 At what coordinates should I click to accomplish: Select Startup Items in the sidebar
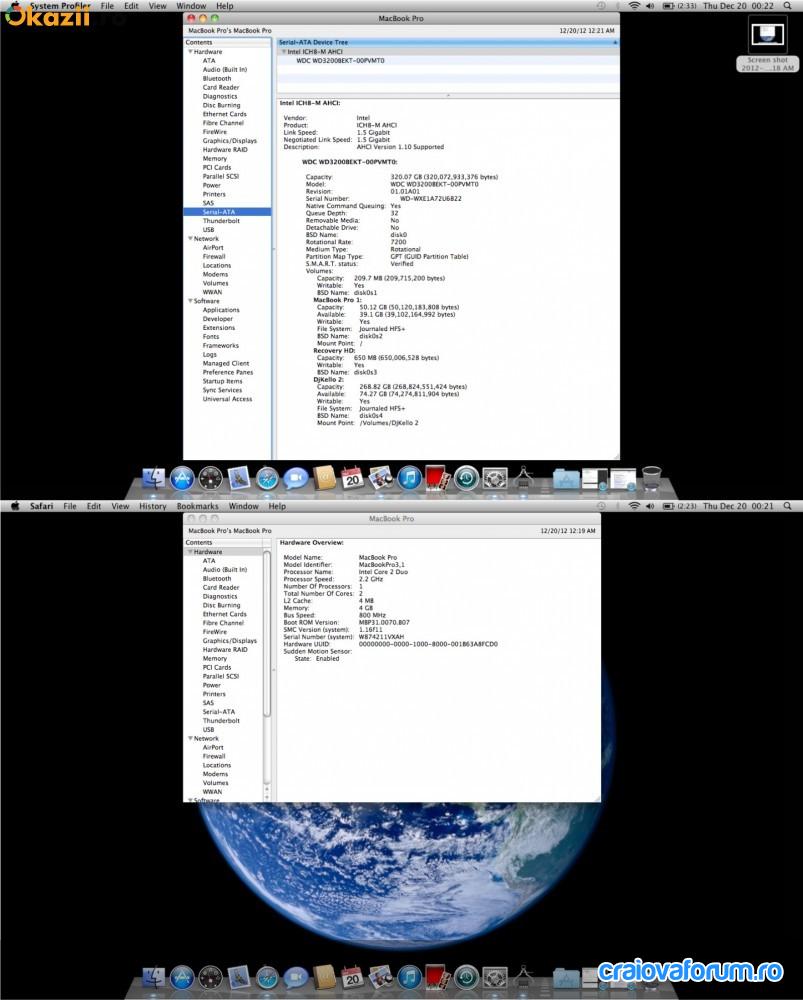point(223,381)
